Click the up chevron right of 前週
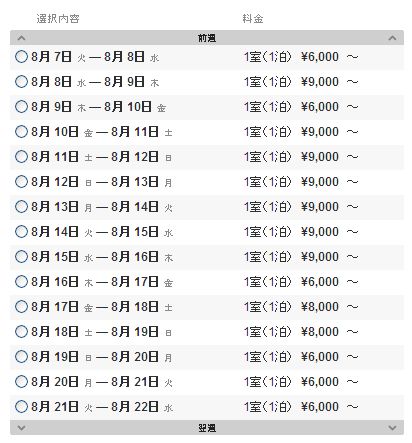Viewport: 412px width, 443px height. 392,38
